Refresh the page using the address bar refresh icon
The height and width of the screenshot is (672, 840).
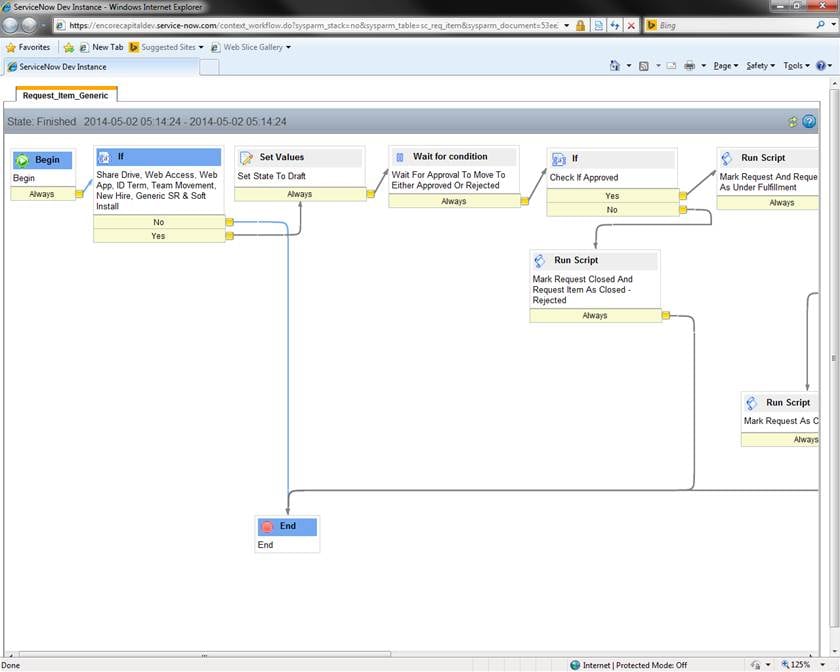coord(616,25)
